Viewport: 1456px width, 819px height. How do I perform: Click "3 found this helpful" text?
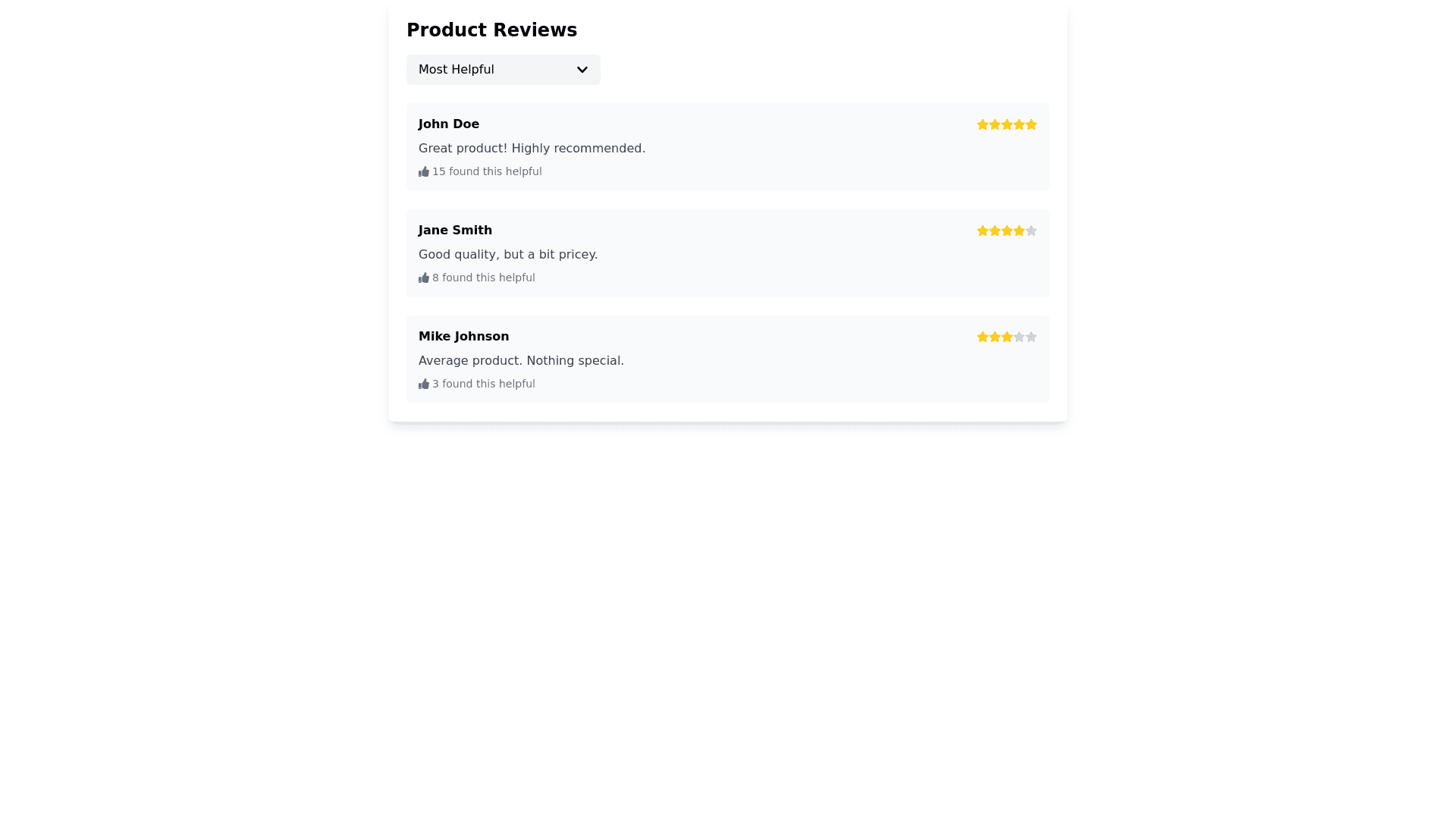point(484,384)
